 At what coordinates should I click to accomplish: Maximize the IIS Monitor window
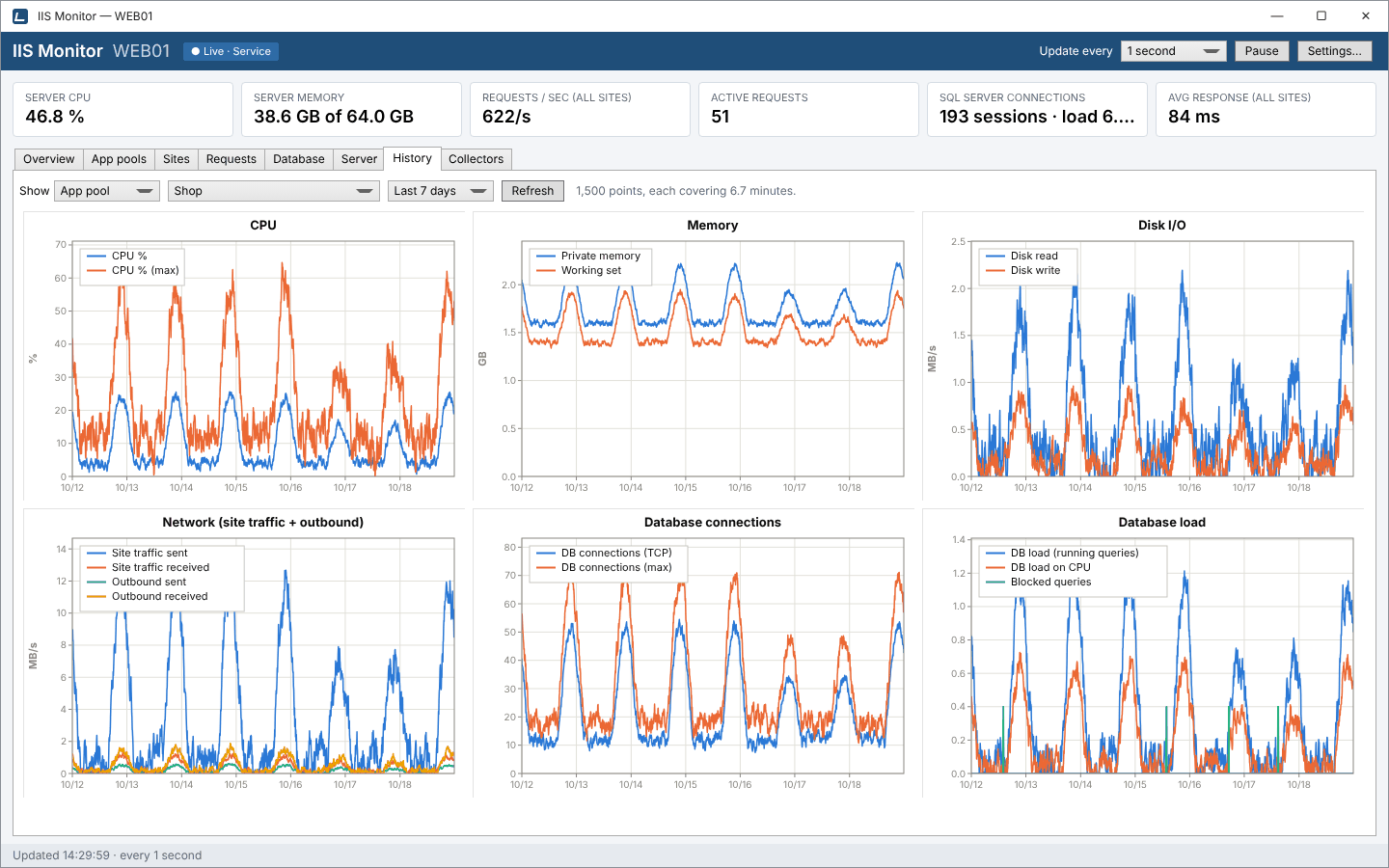1321,15
